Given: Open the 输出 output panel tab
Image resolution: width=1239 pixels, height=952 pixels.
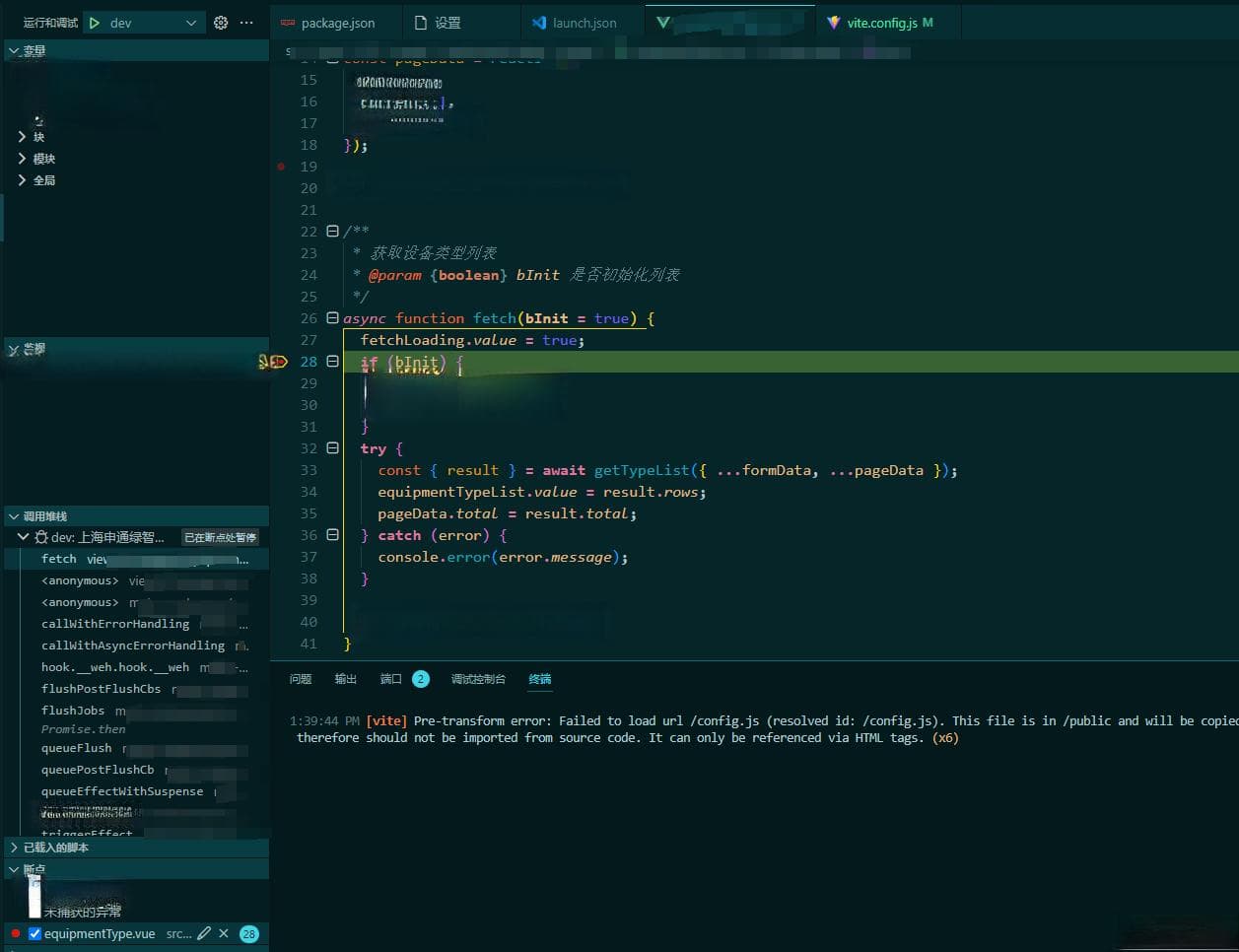Looking at the screenshot, I should click(x=346, y=679).
